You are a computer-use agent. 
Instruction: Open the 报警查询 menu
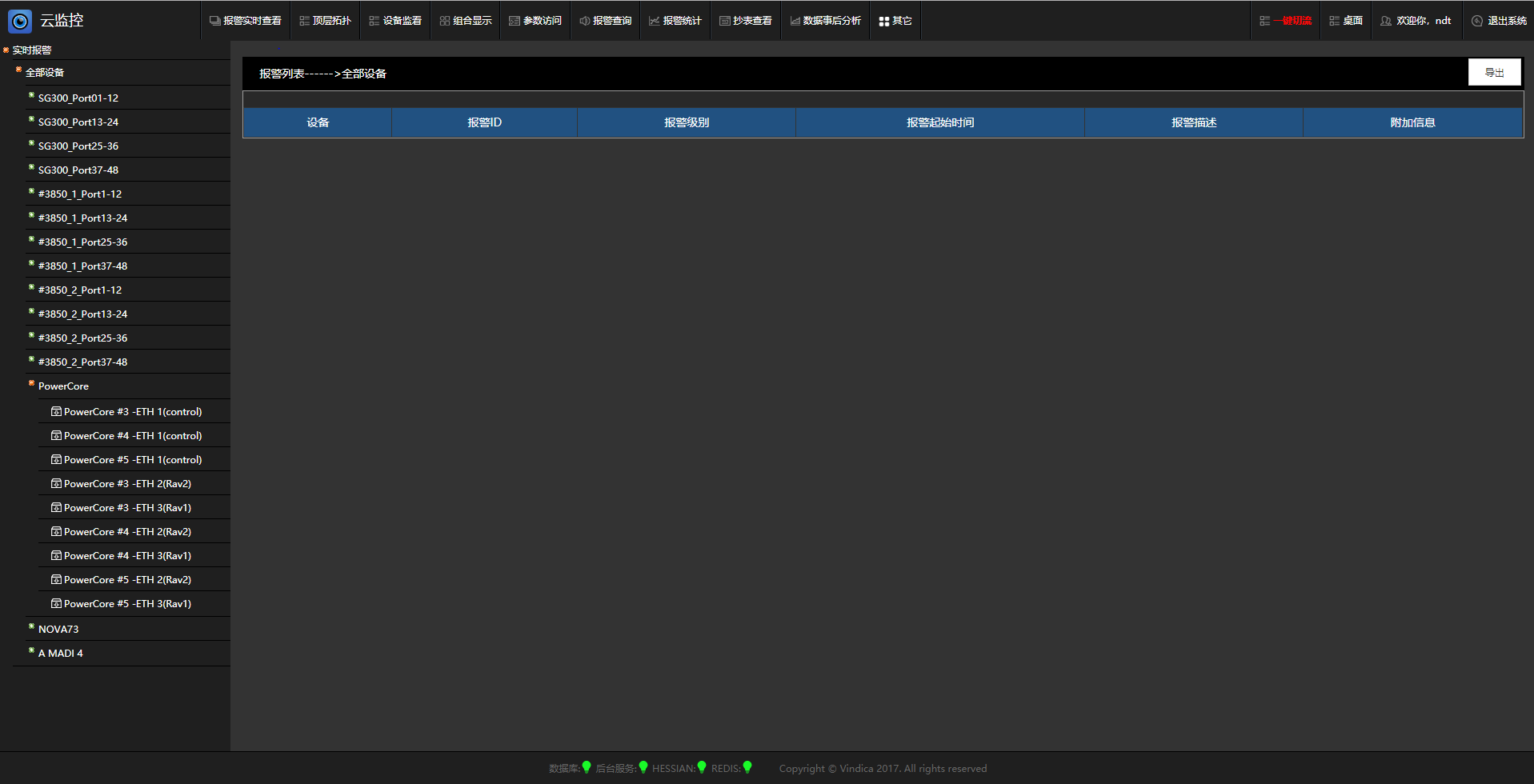click(605, 21)
